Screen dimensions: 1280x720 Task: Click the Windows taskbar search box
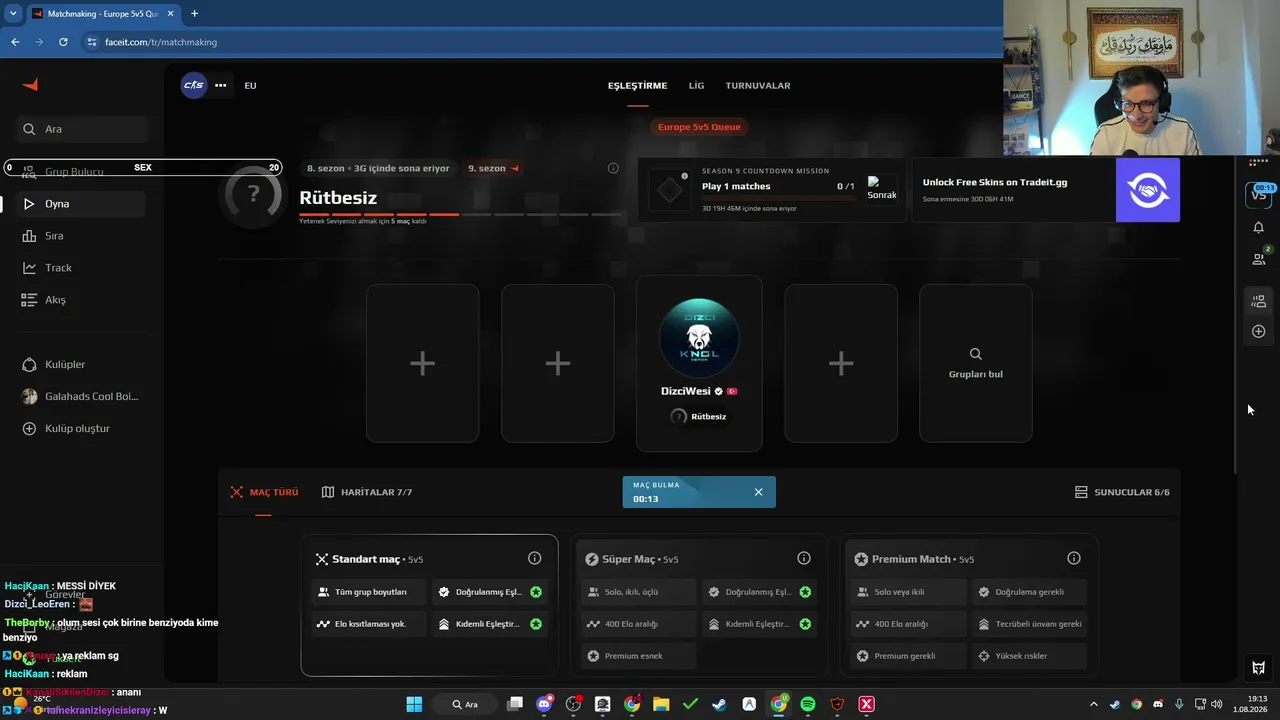[466, 704]
